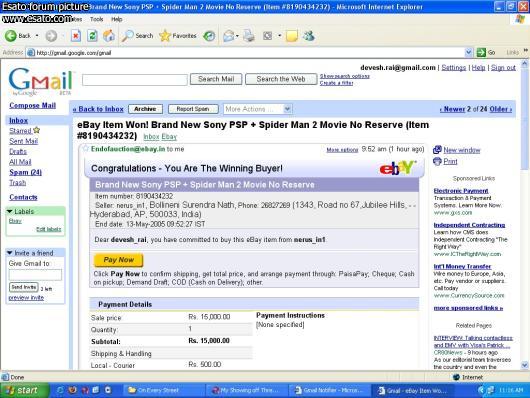This screenshot has width=530, height=398.
Task: Open the Contacts link
Action: pyautogui.click(x=23, y=197)
